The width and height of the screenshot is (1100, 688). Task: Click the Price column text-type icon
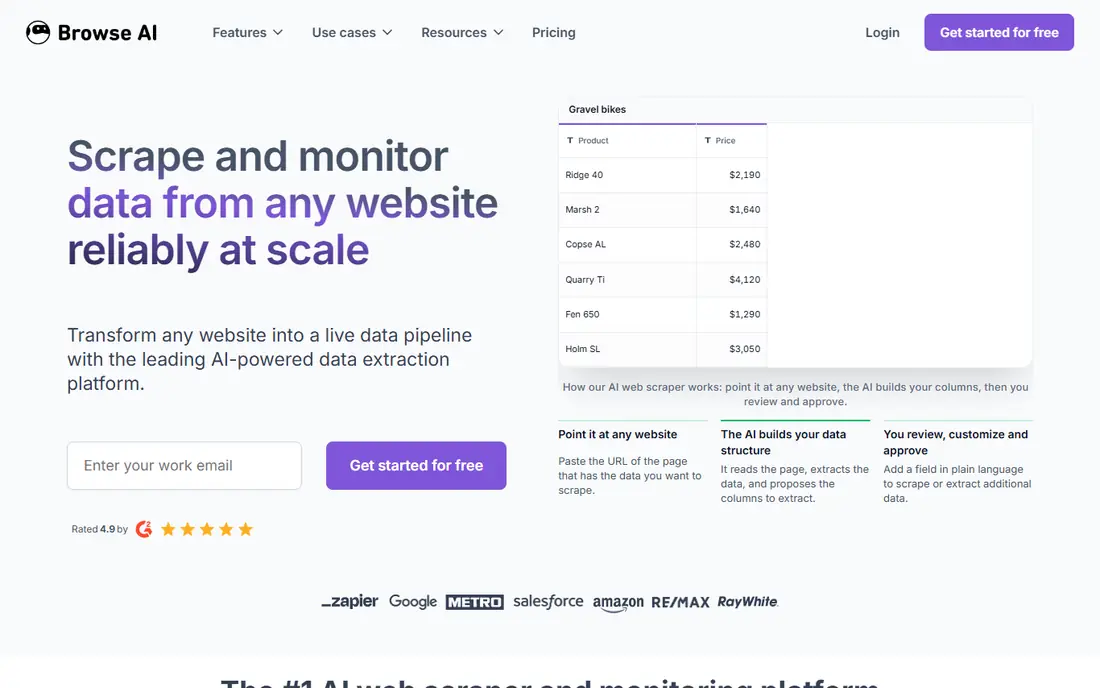[707, 140]
